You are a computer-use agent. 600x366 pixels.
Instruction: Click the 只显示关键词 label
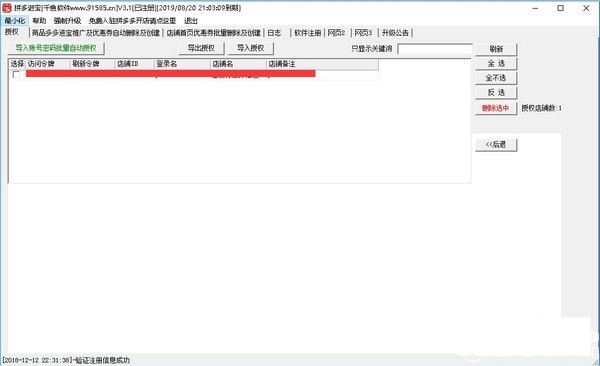372,49
